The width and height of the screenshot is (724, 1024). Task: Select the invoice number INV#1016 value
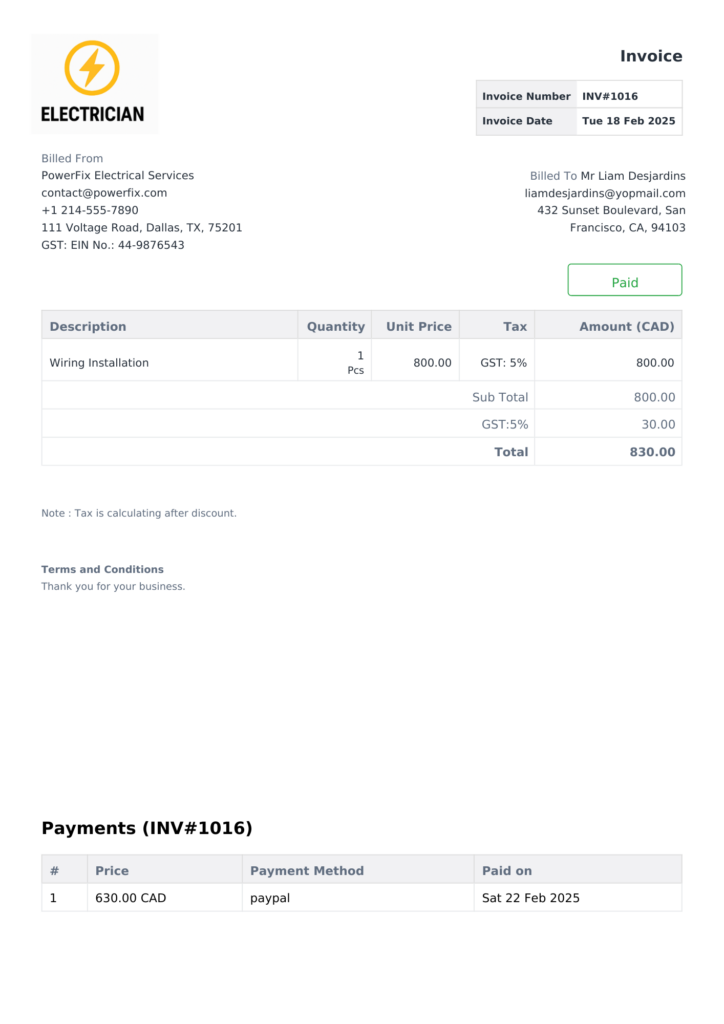pyautogui.click(x=610, y=96)
